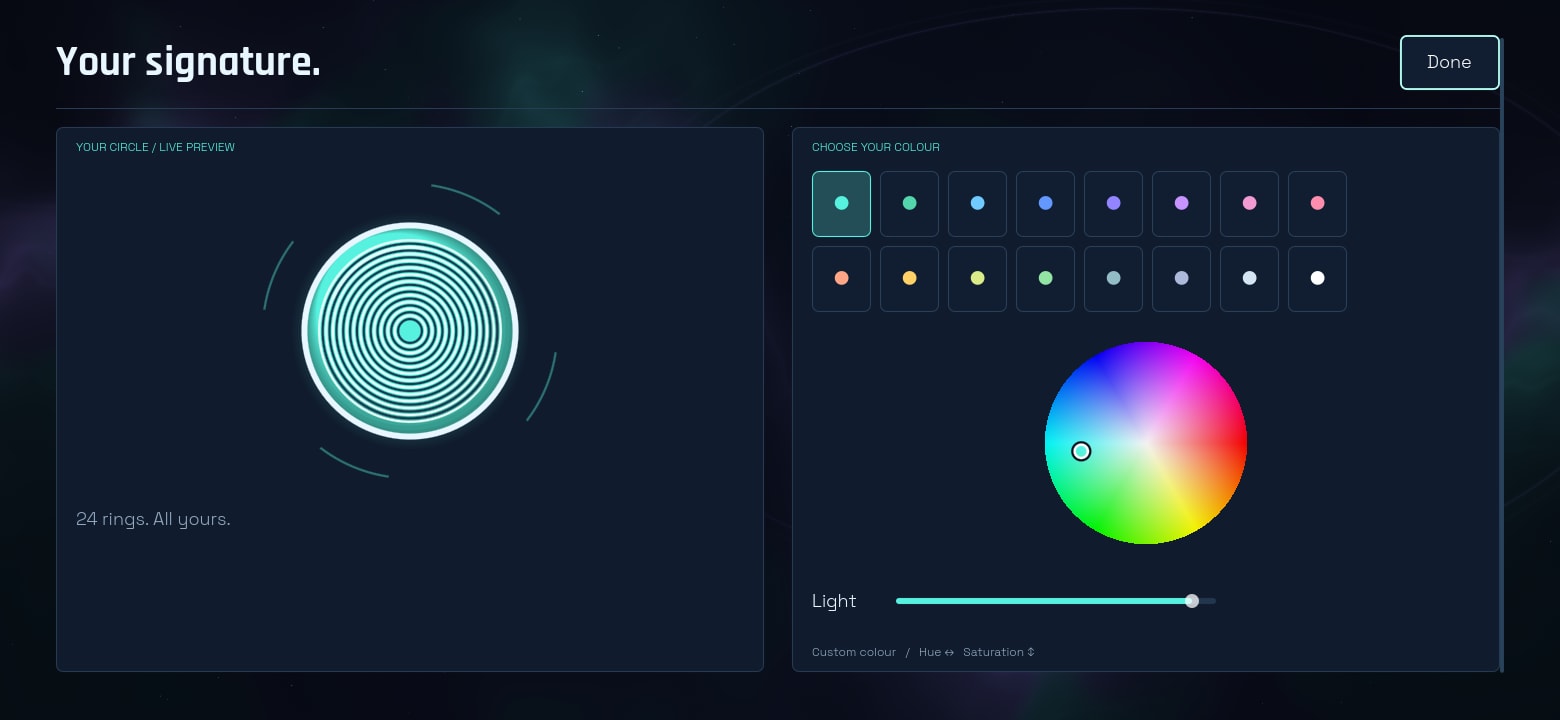Select the selected turquoise colour swatch
The image size is (1560, 720).
click(x=841, y=204)
